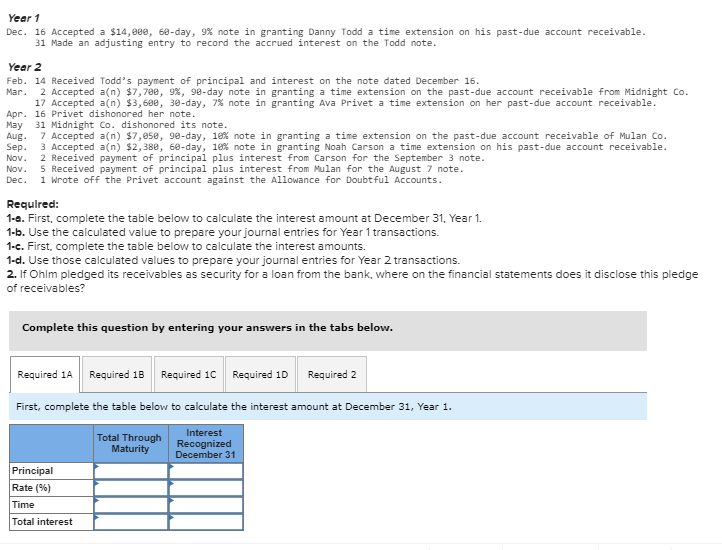Click requirement 2 pledged receivables question

352,281
